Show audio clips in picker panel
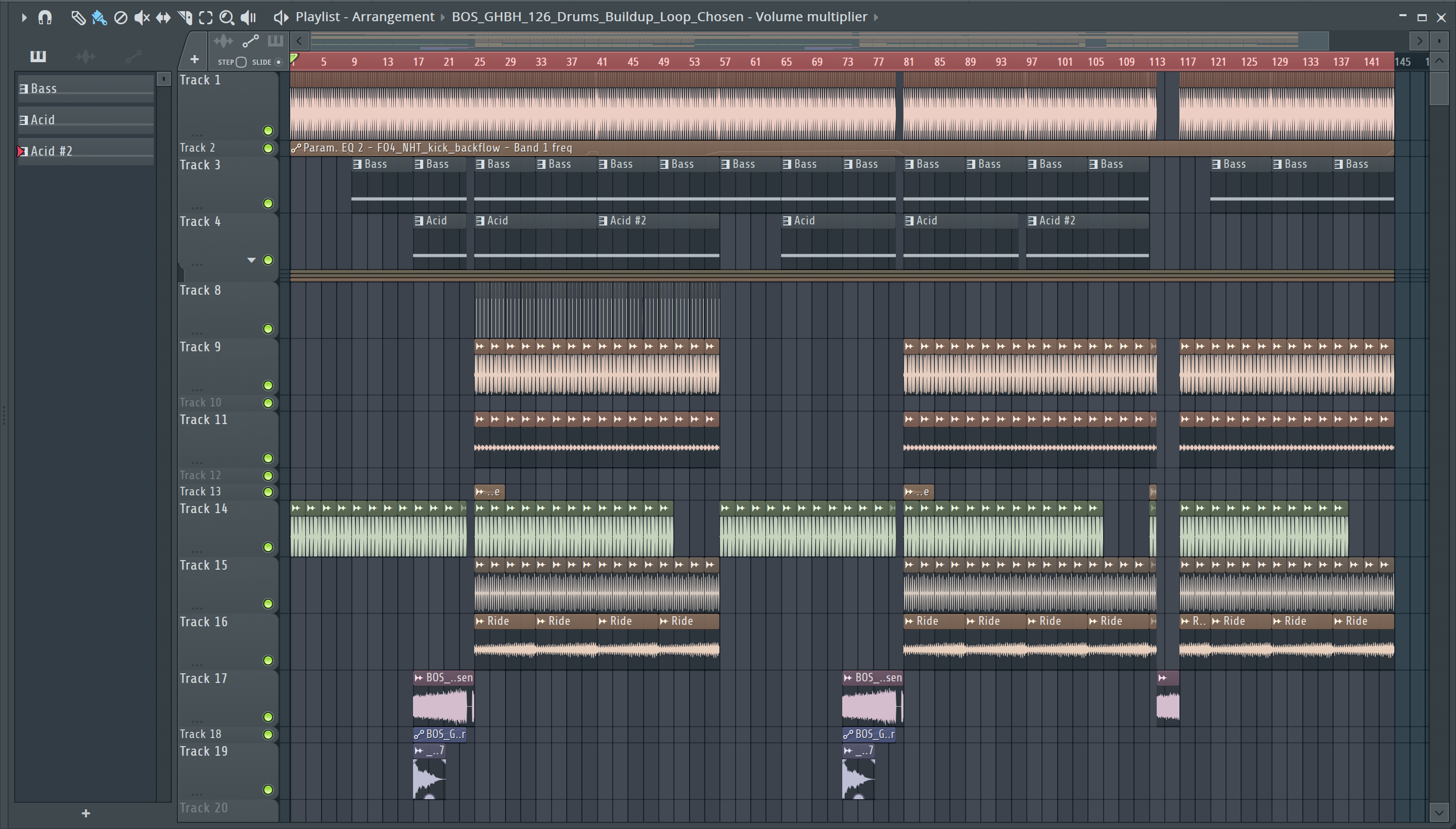1456x829 pixels. pyautogui.click(x=85, y=56)
